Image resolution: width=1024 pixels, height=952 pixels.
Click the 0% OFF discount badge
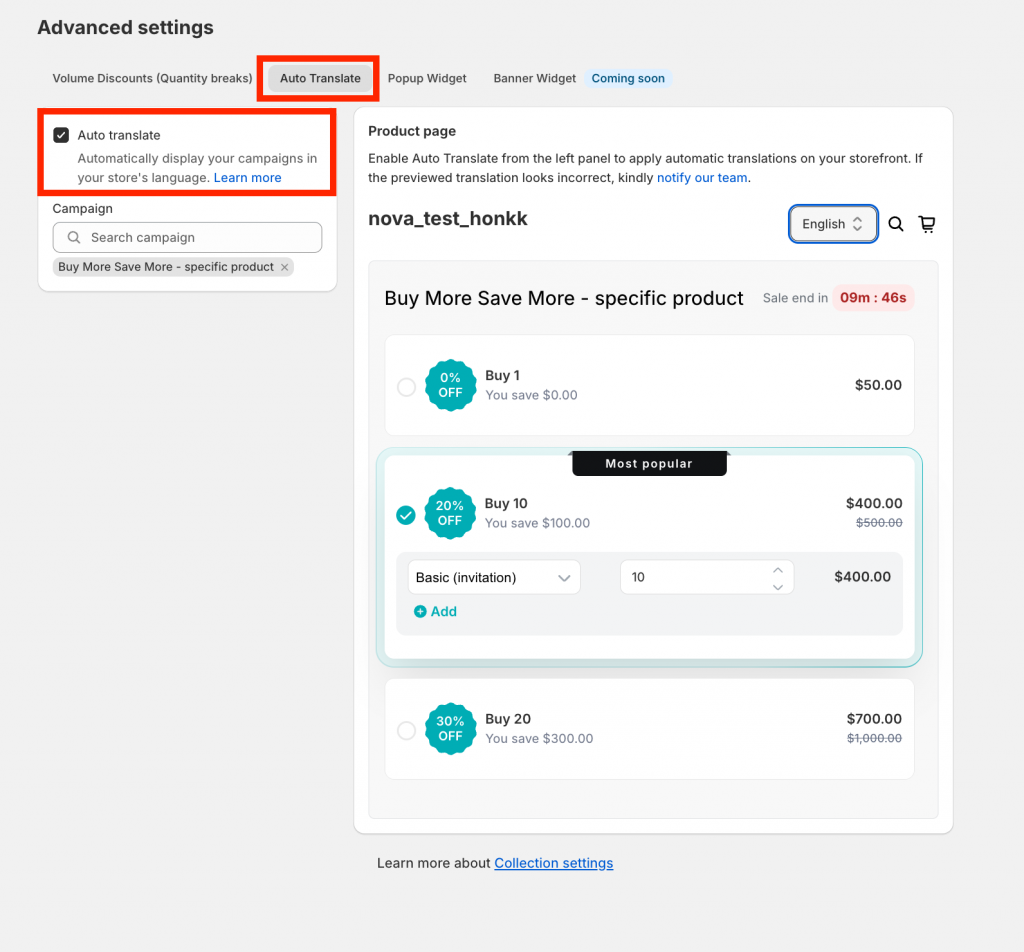click(x=450, y=385)
